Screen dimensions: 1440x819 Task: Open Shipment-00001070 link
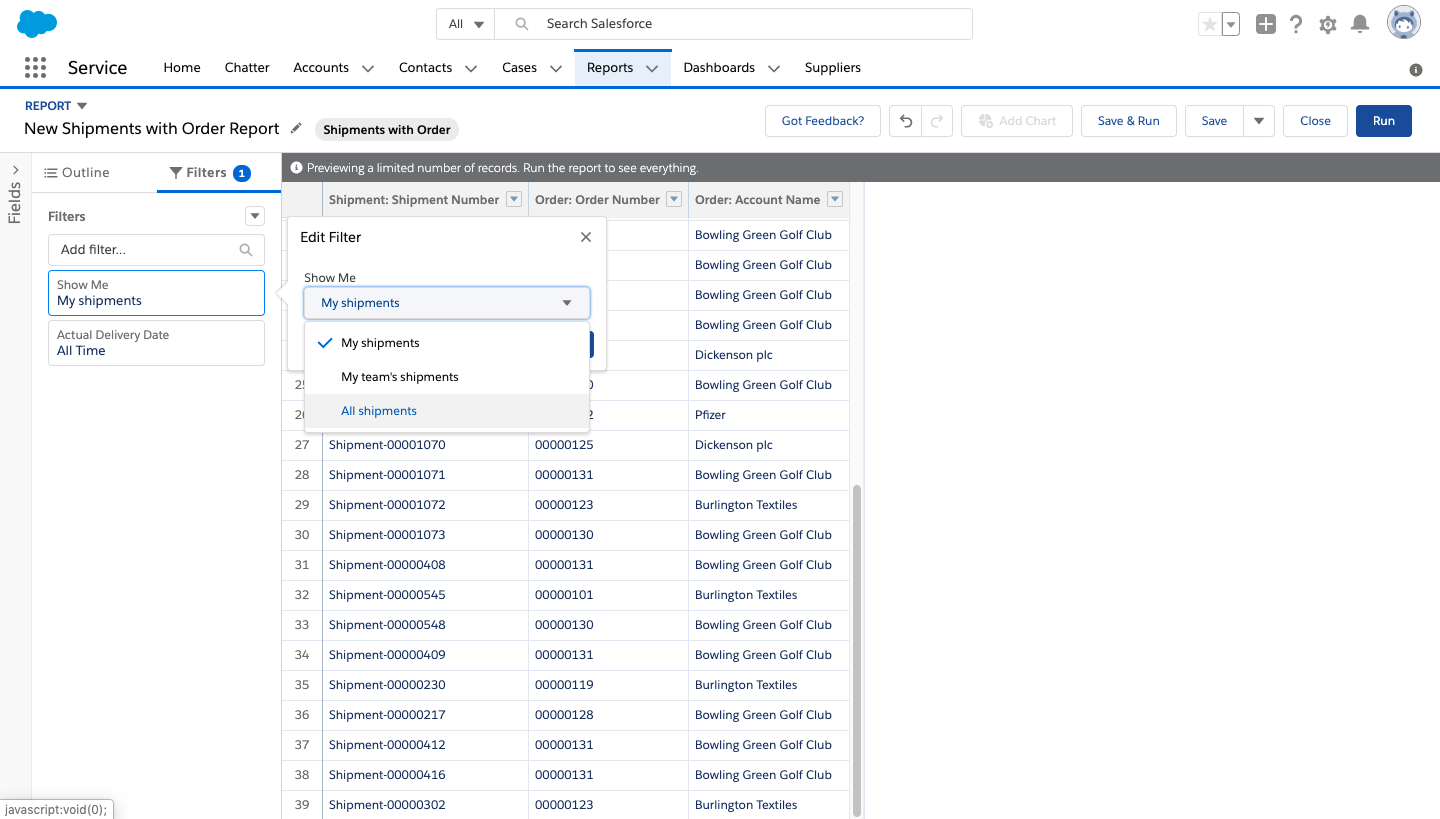(387, 445)
